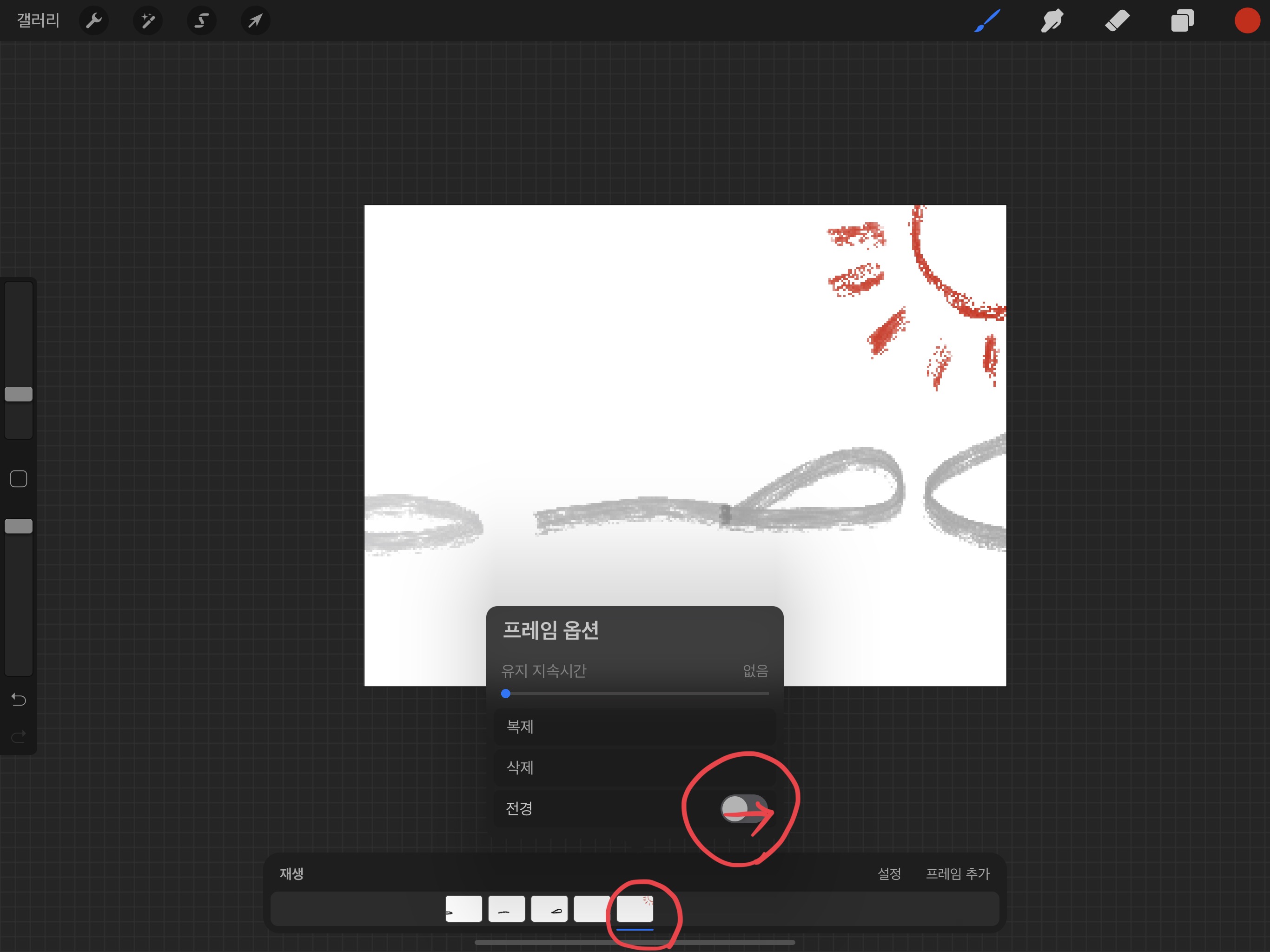Select the Eraser tool
Screen dimensions: 1270x952
click(1117, 21)
